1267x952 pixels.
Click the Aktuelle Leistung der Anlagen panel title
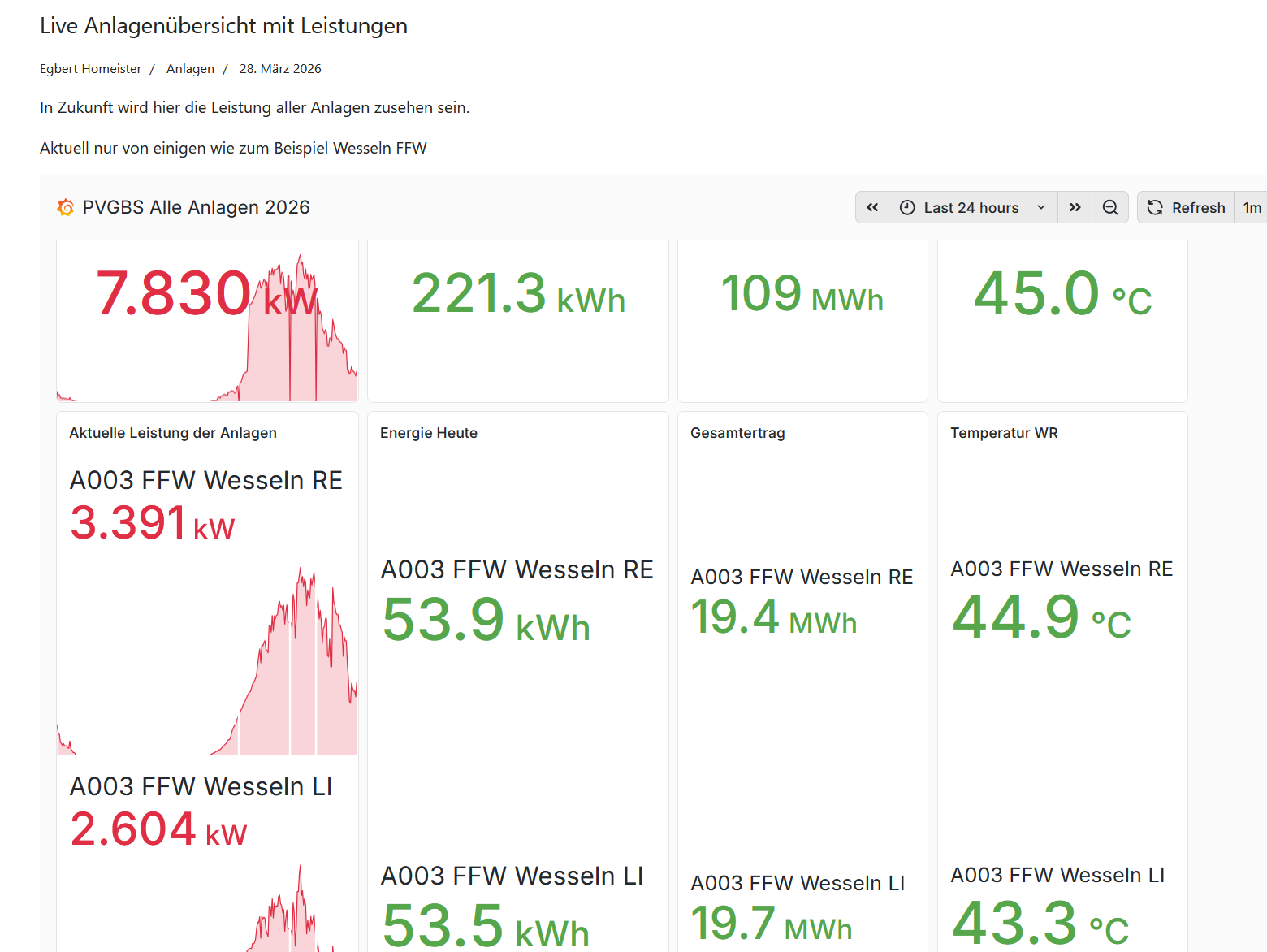[173, 433]
